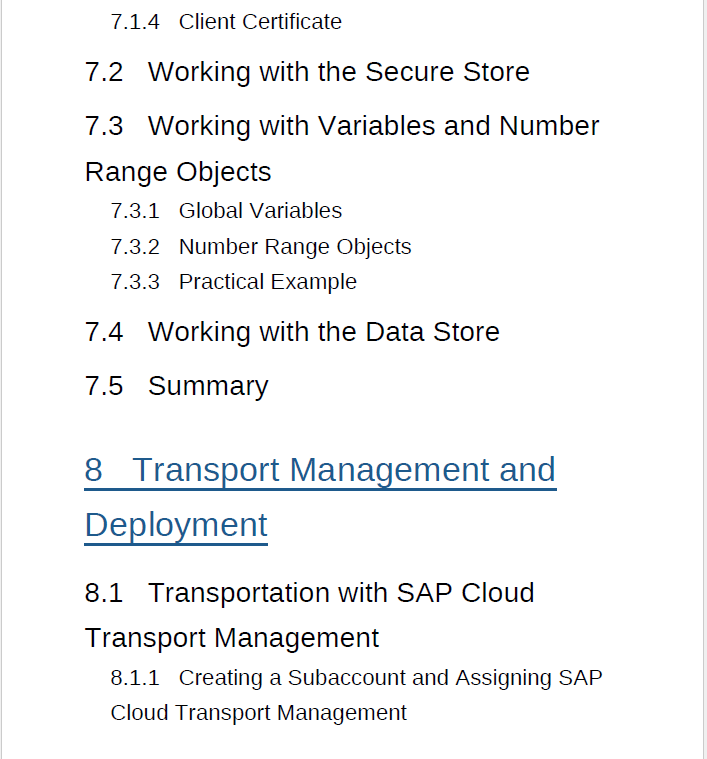
Task: Select Creating a Subaccount and Assigning SAP
Action: tap(390, 678)
